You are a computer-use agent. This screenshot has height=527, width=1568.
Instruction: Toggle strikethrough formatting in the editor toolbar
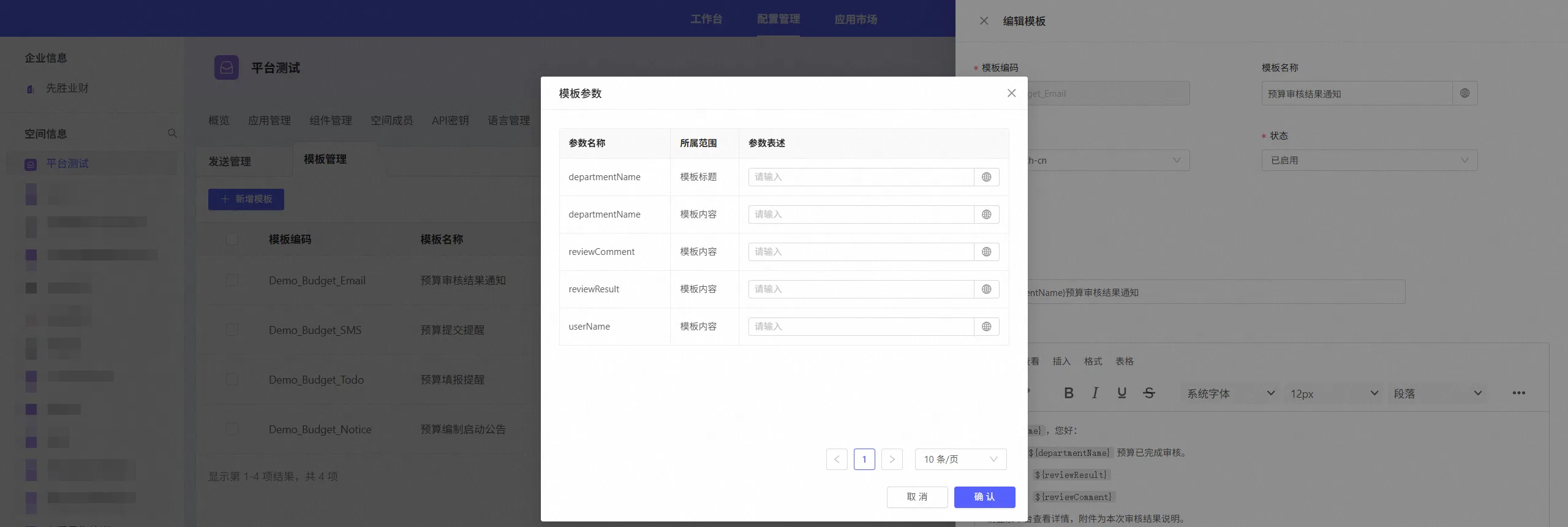[1149, 393]
